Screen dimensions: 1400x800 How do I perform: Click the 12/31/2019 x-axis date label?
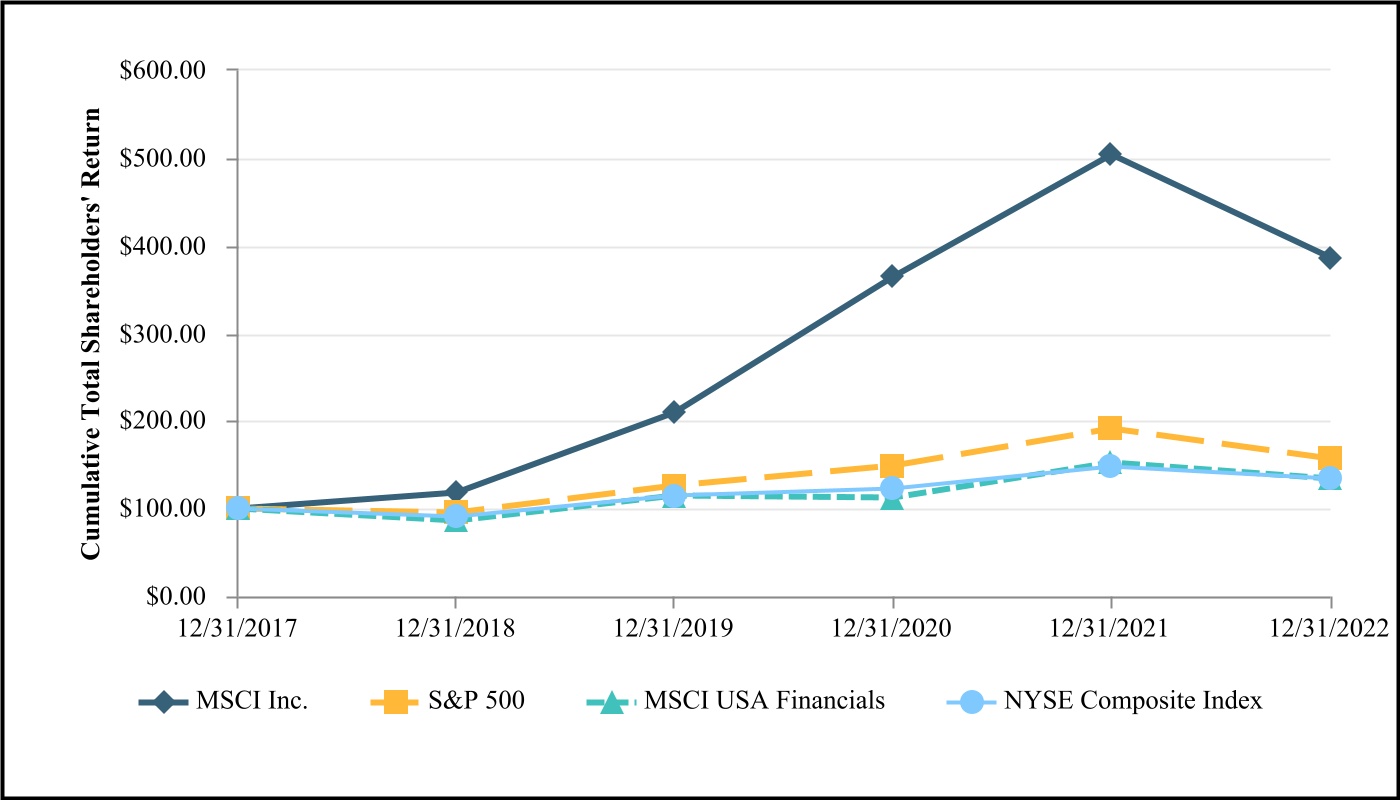click(672, 627)
